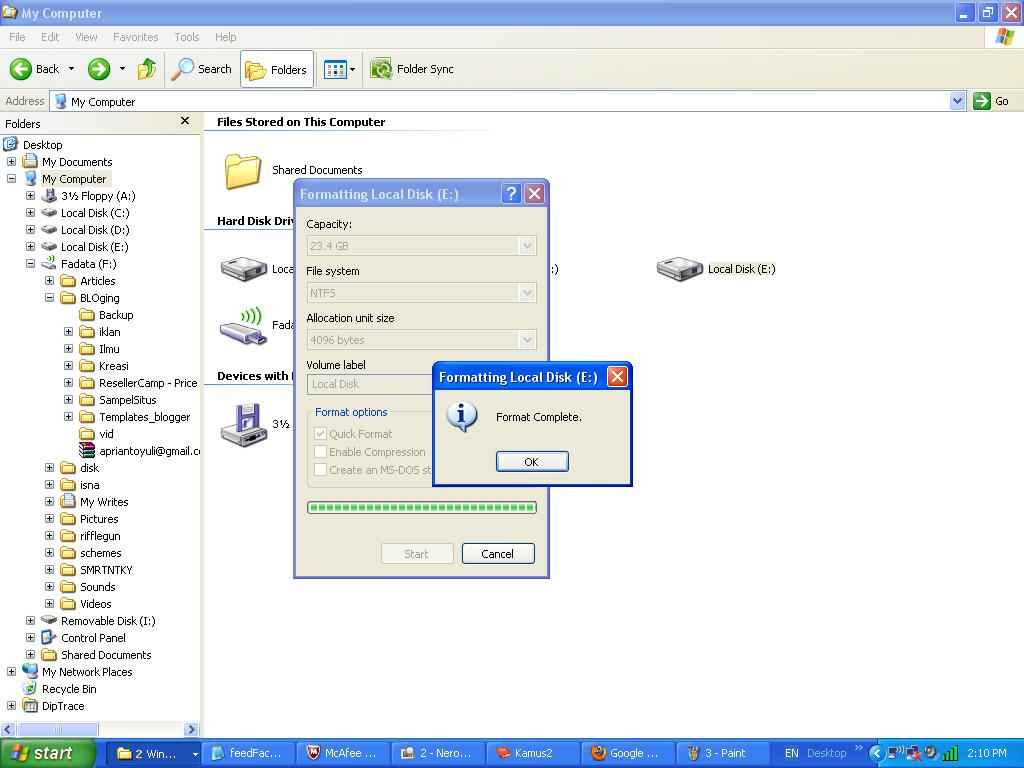Screen dimensions: 1024x768
Task: Close the Folders pane with X
Action: (185, 121)
